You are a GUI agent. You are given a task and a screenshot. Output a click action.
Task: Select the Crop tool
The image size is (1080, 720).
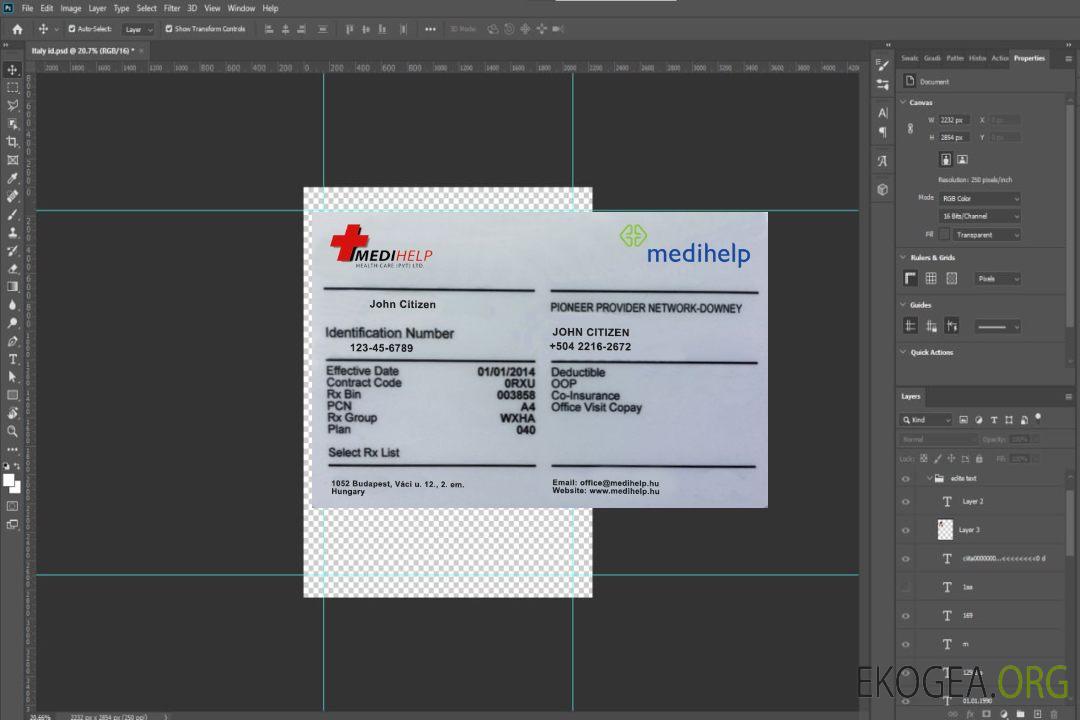pyautogui.click(x=12, y=142)
